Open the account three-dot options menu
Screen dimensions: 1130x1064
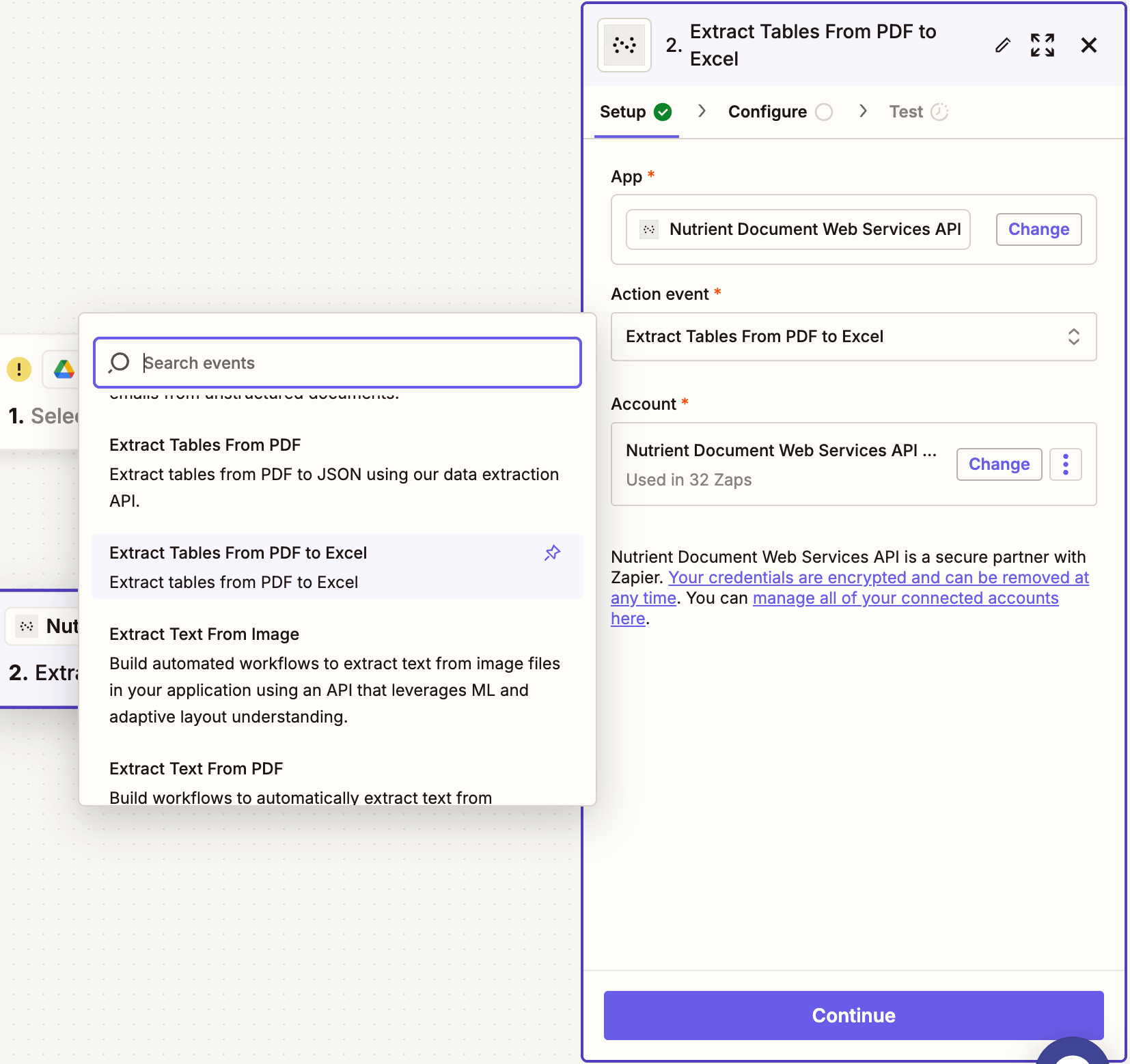click(x=1065, y=464)
